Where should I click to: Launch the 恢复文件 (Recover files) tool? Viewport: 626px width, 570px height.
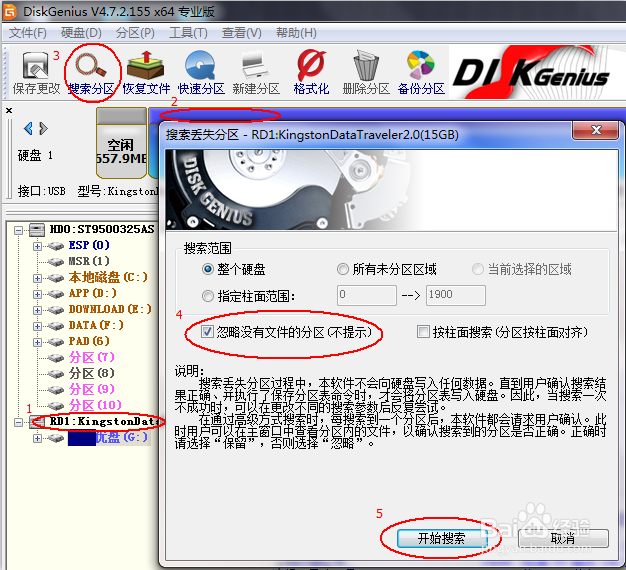tap(146, 73)
